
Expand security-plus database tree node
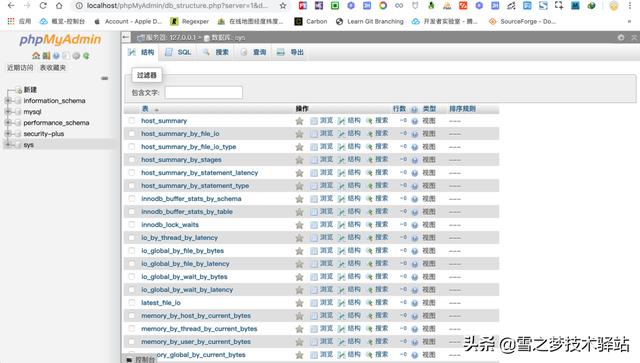pyautogui.click(x=8, y=134)
